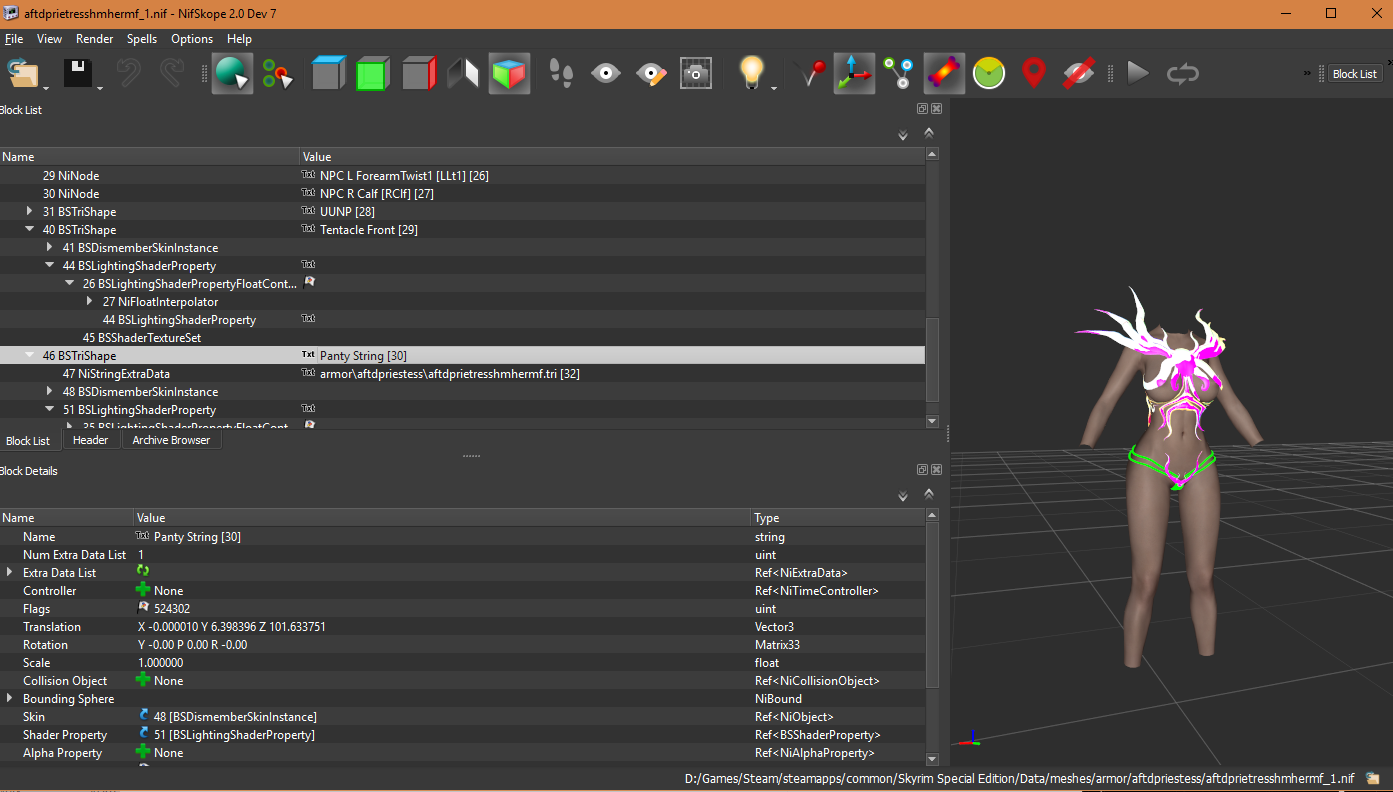
Task: Click the Play animation button
Action: [x=1137, y=73]
